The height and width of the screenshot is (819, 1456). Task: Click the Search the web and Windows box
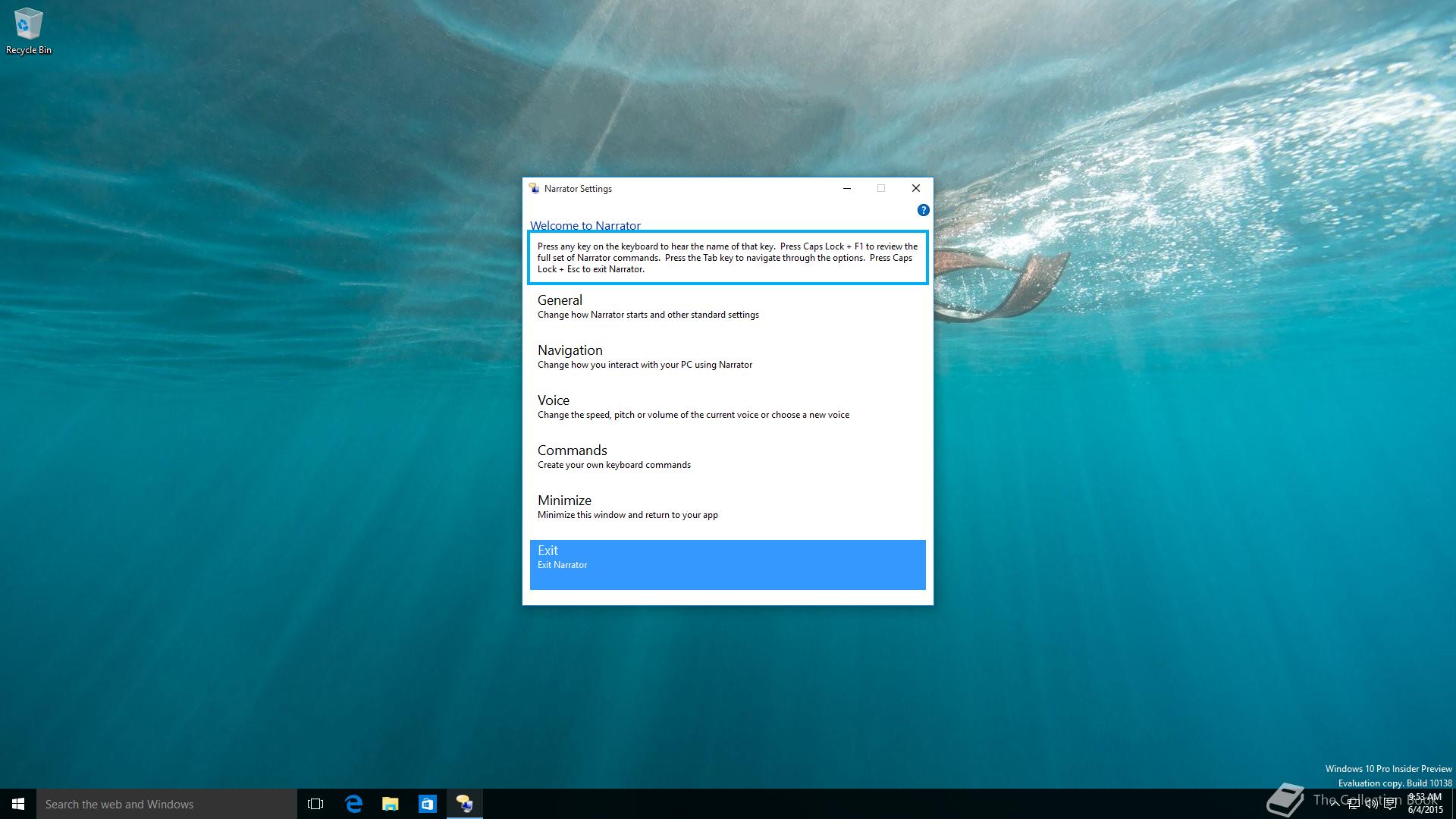point(167,804)
